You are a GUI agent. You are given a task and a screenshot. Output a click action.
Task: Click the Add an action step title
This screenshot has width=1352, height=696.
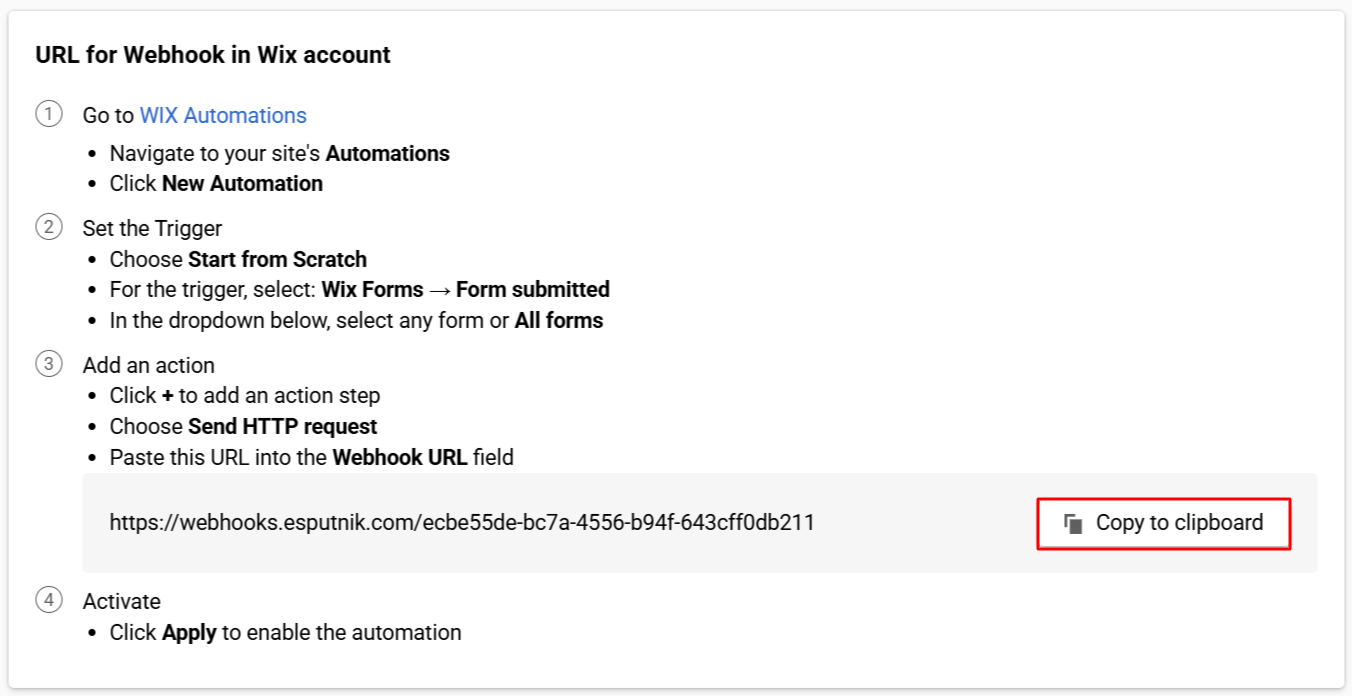click(148, 365)
